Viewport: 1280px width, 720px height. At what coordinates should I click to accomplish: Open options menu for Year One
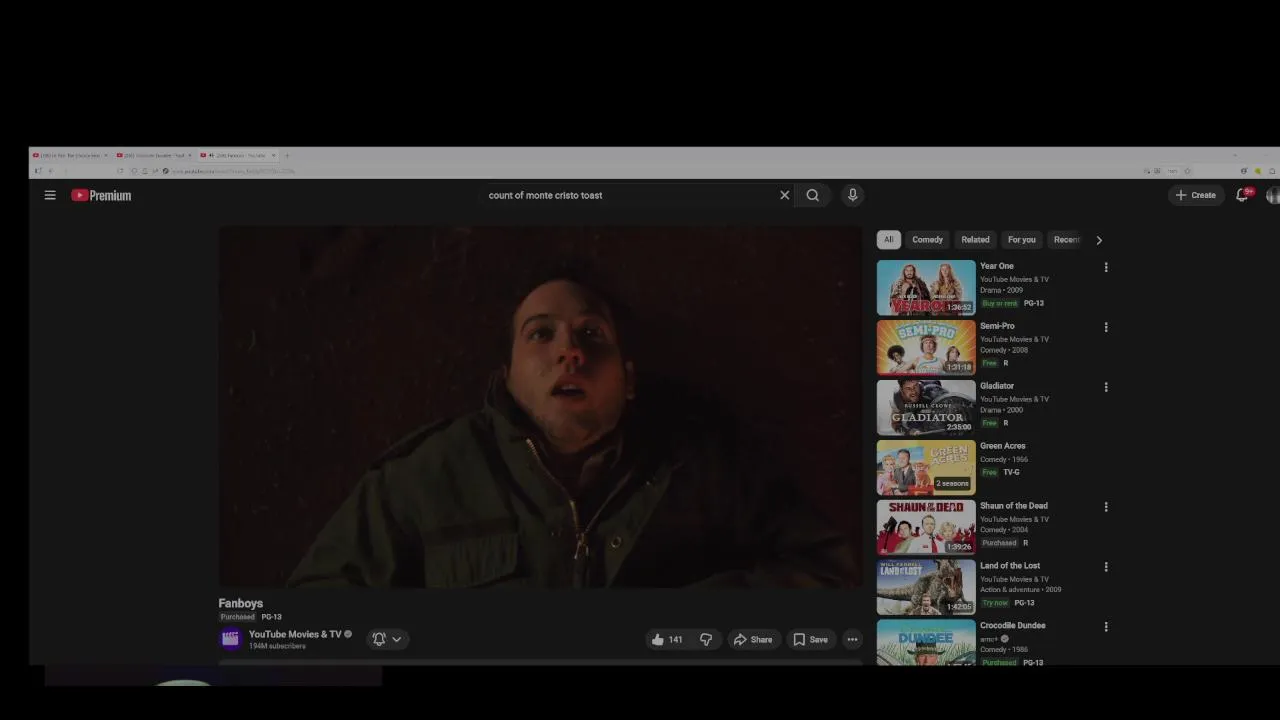coord(1106,267)
